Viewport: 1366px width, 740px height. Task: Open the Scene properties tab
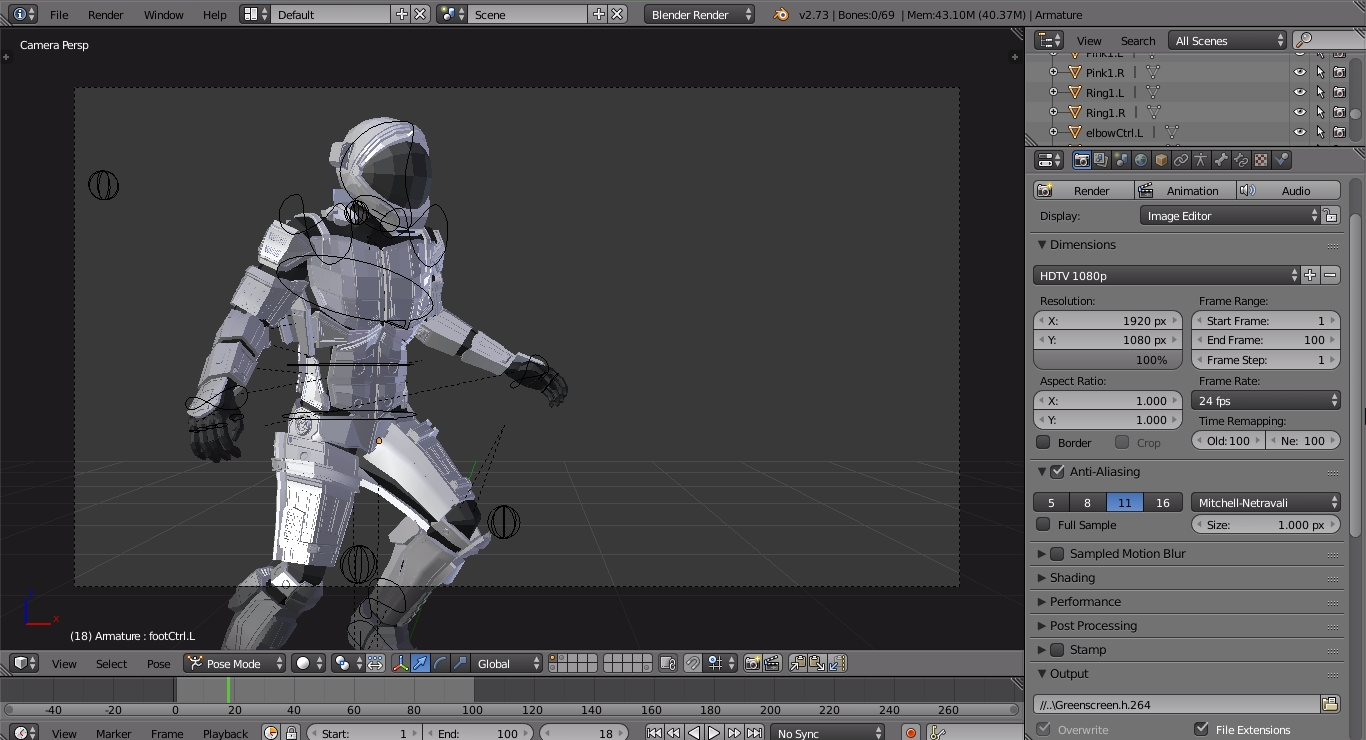[x=1121, y=160]
